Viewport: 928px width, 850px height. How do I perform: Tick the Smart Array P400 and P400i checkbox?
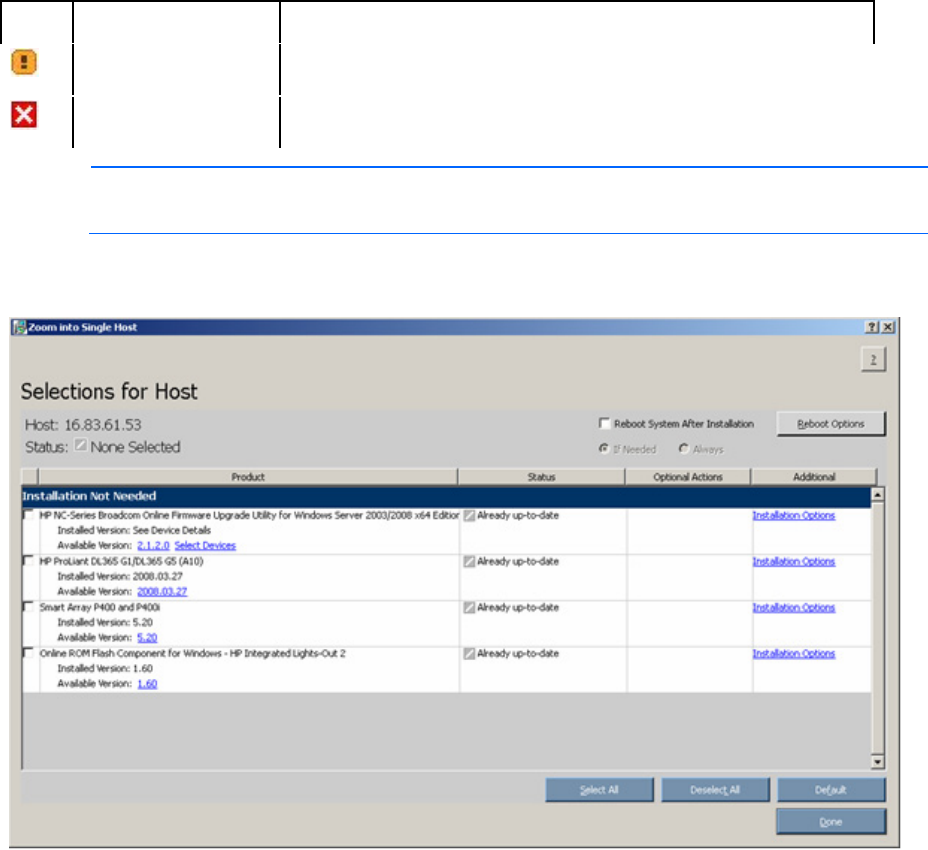pos(29,608)
